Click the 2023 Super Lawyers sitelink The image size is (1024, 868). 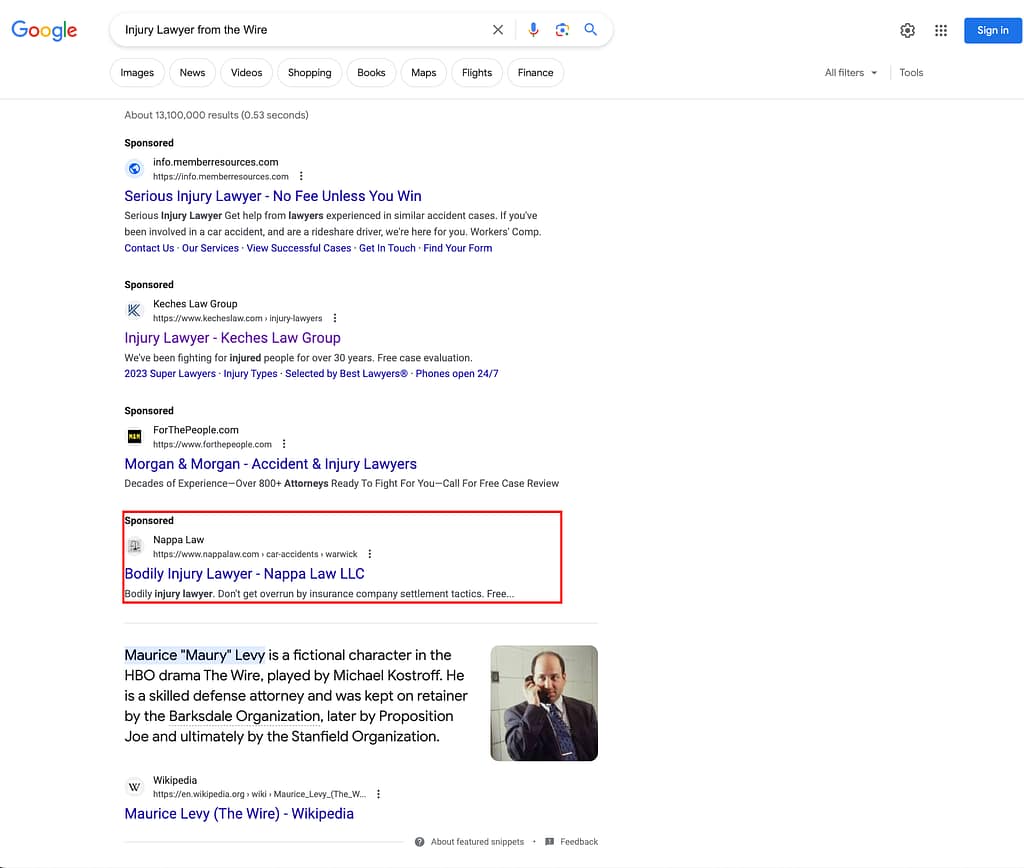(x=170, y=374)
